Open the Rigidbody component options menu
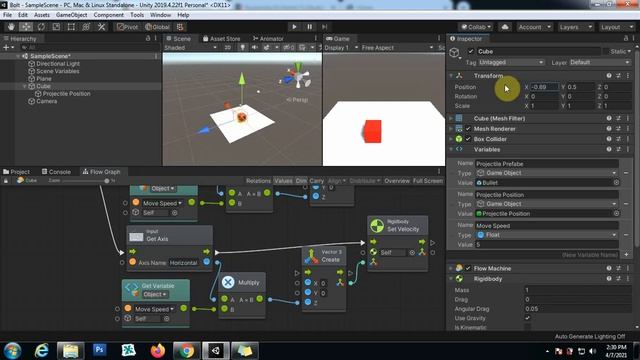Viewport: 640px width, 360px height. (x=628, y=279)
